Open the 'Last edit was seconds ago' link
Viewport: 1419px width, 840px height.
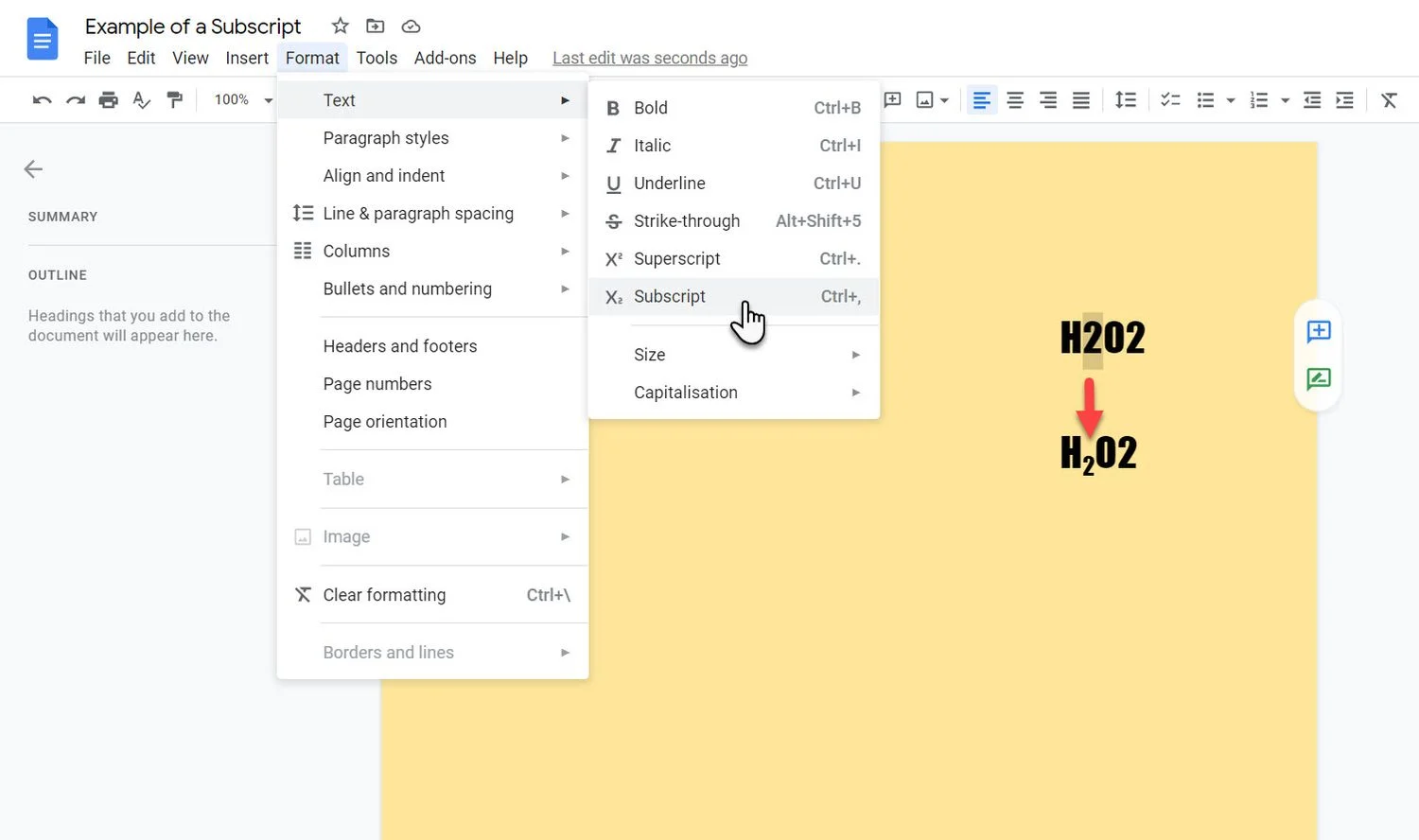click(x=650, y=58)
